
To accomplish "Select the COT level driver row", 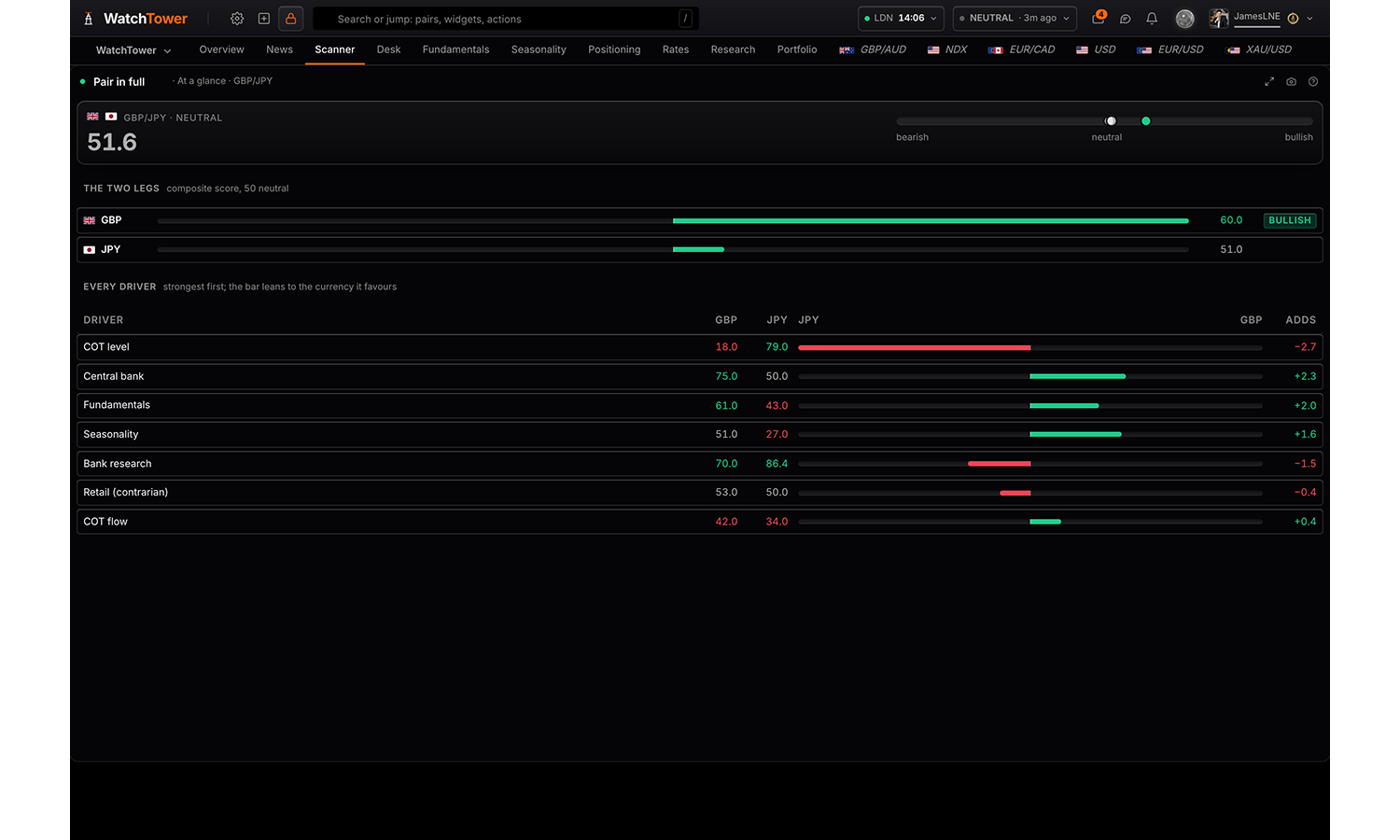I will (700, 347).
